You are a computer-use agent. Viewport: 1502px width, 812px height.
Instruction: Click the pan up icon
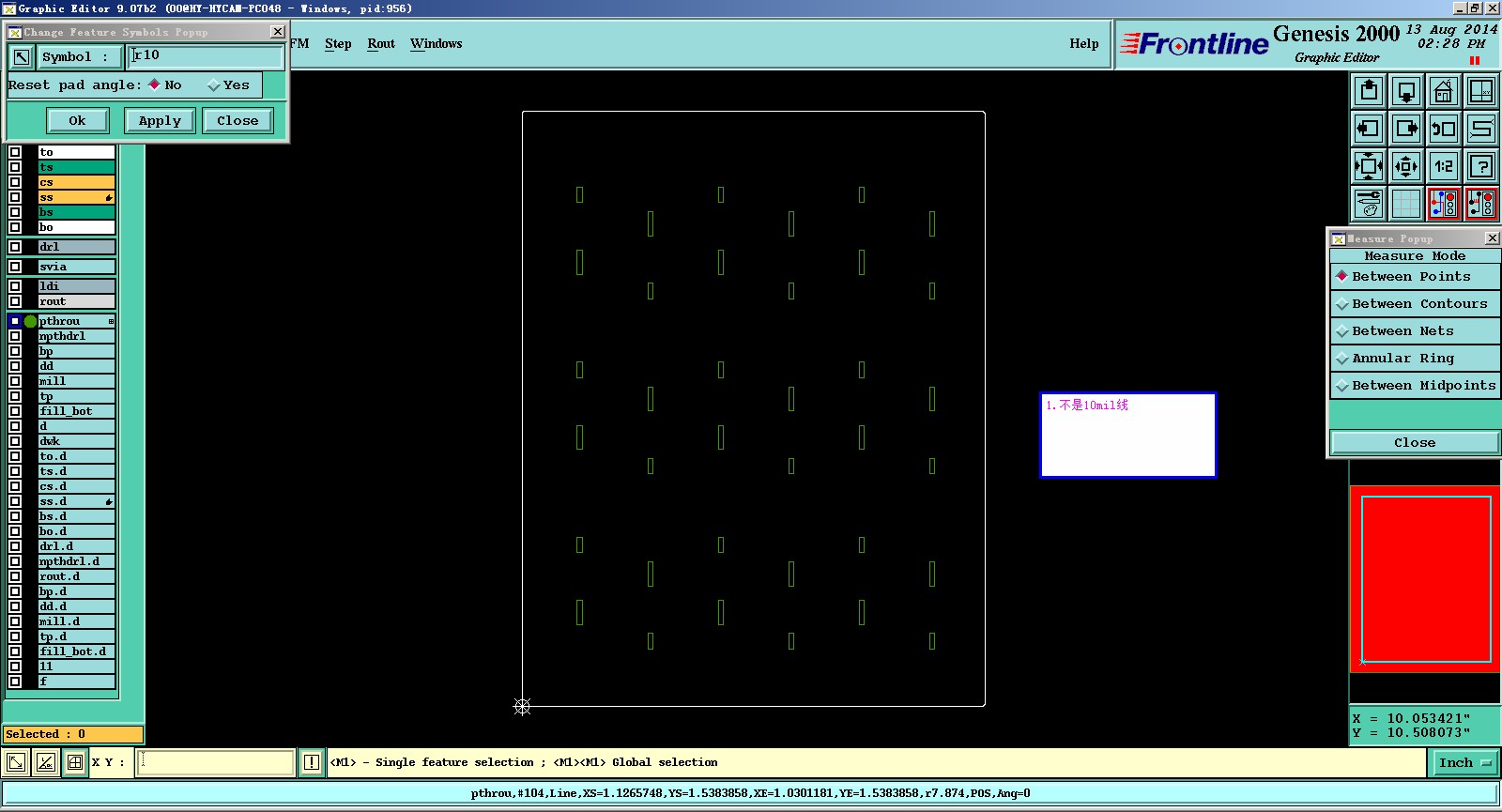(x=1369, y=91)
